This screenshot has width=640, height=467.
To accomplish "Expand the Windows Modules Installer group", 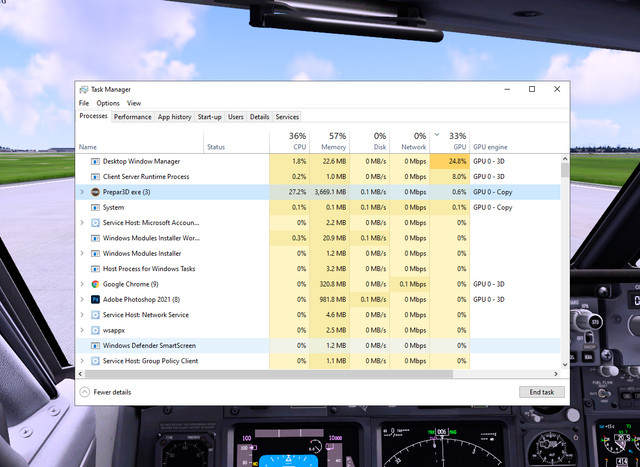I will click(x=82, y=254).
